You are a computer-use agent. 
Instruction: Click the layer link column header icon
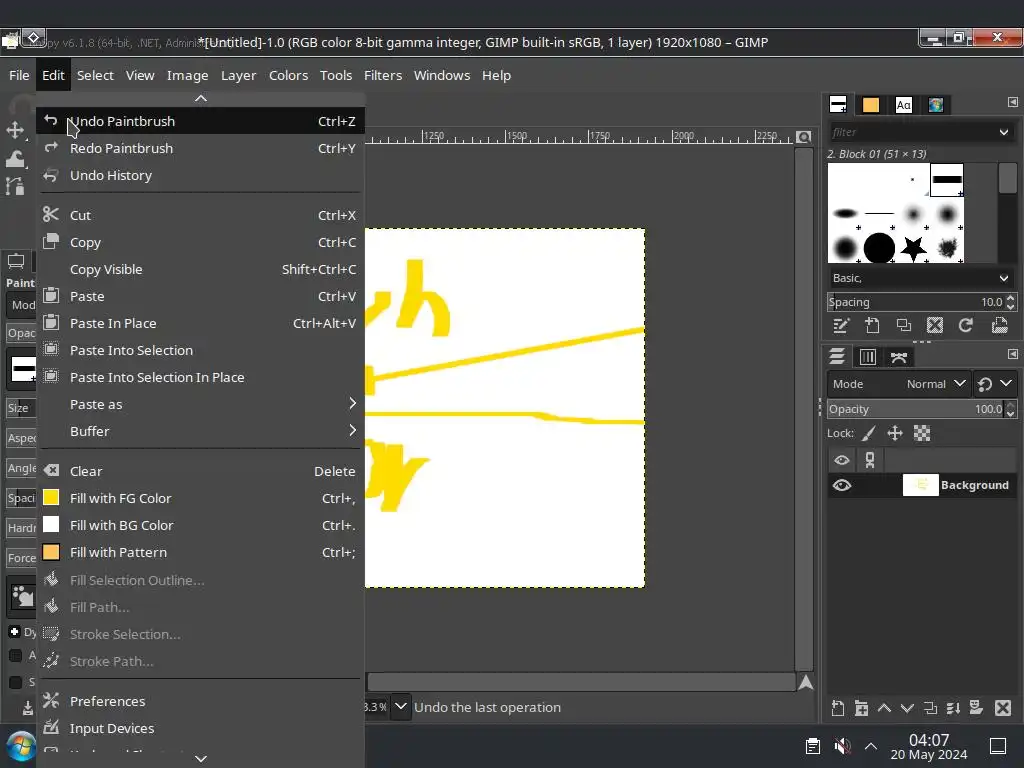[870, 460]
